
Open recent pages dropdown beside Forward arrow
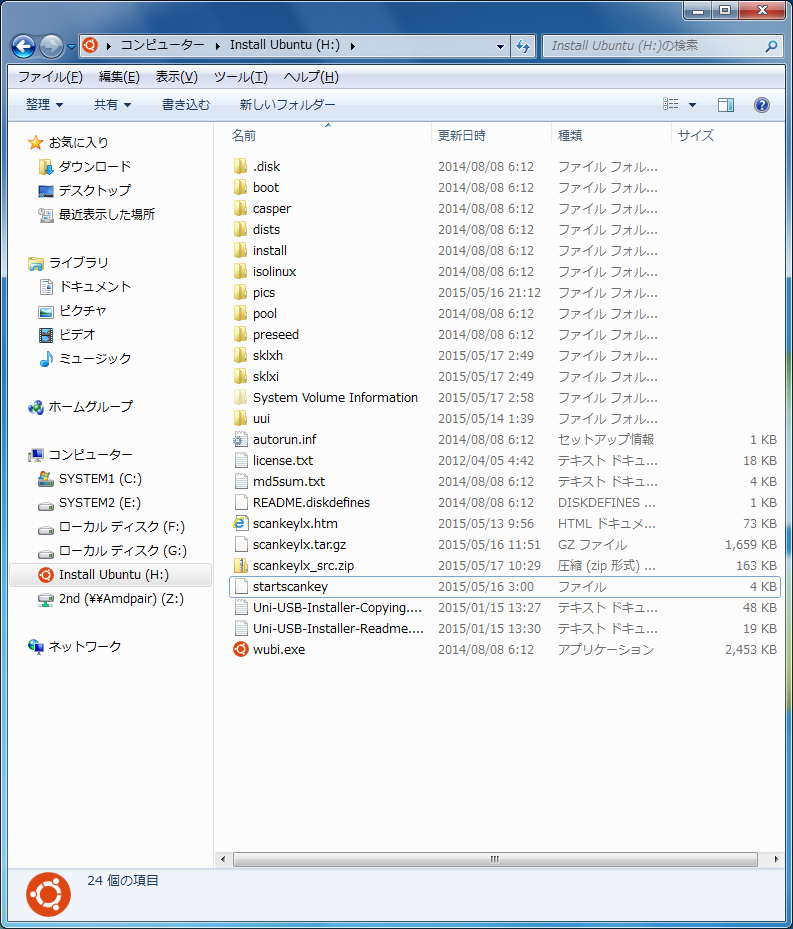click(71, 46)
